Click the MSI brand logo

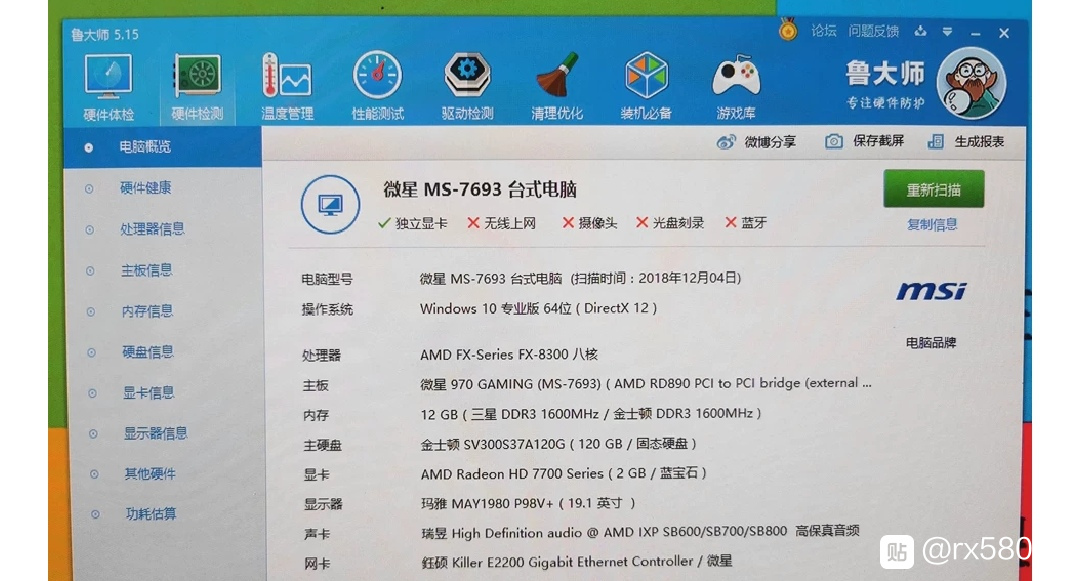coord(931,291)
